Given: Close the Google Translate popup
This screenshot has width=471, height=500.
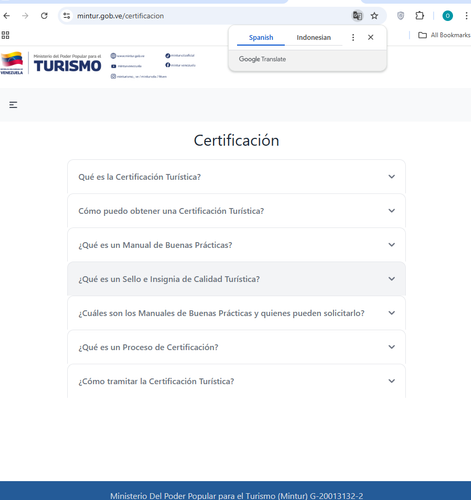Looking at the screenshot, I should coord(371,37).
